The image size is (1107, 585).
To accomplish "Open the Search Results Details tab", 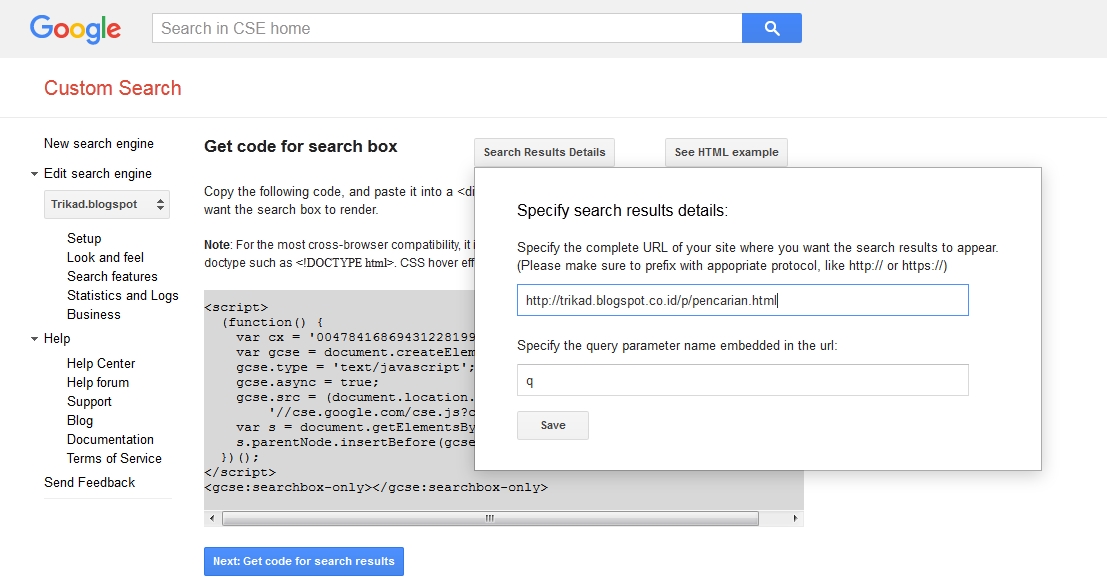I will (544, 152).
